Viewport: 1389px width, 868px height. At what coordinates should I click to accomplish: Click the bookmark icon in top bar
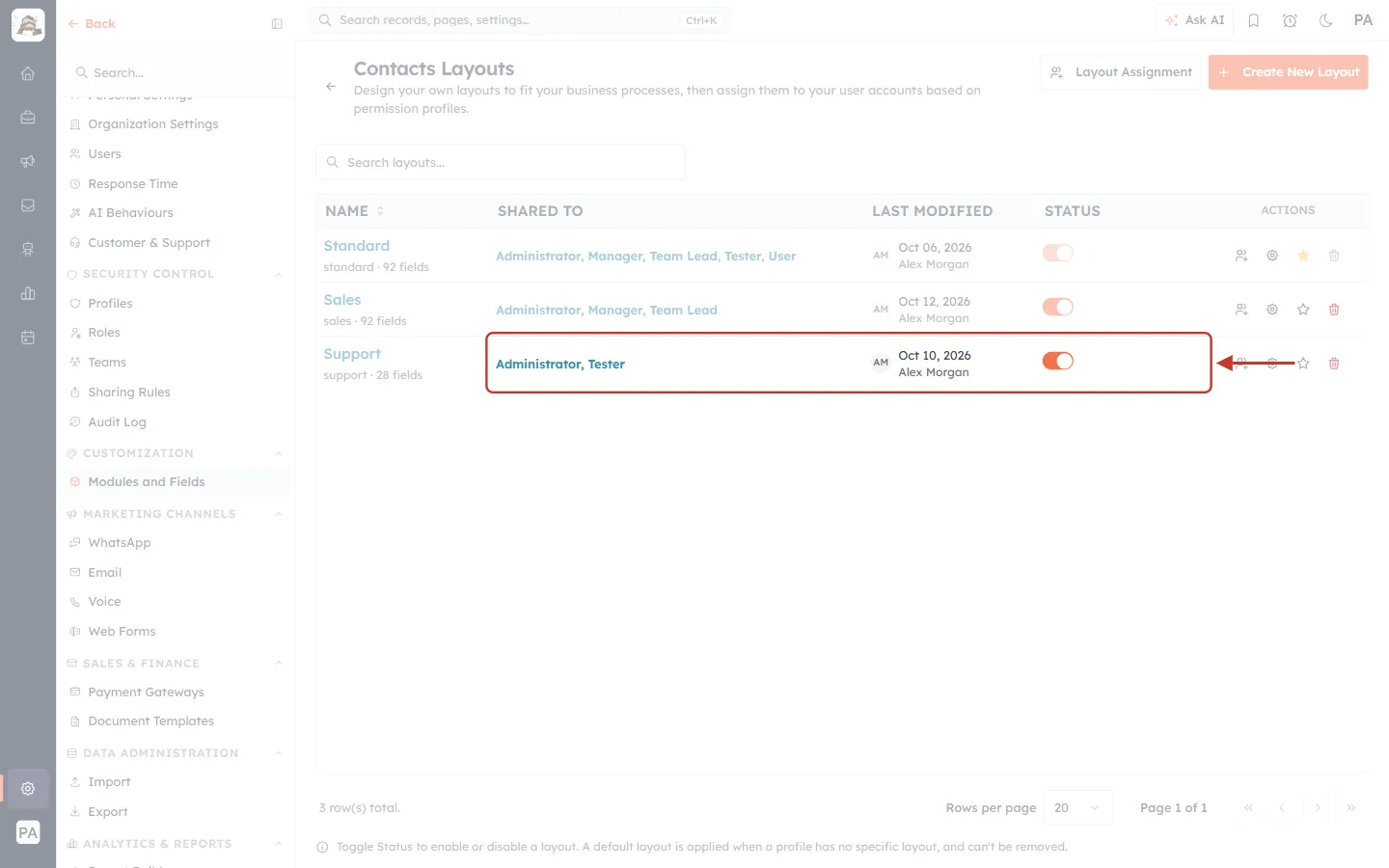click(x=1254, y=20)
